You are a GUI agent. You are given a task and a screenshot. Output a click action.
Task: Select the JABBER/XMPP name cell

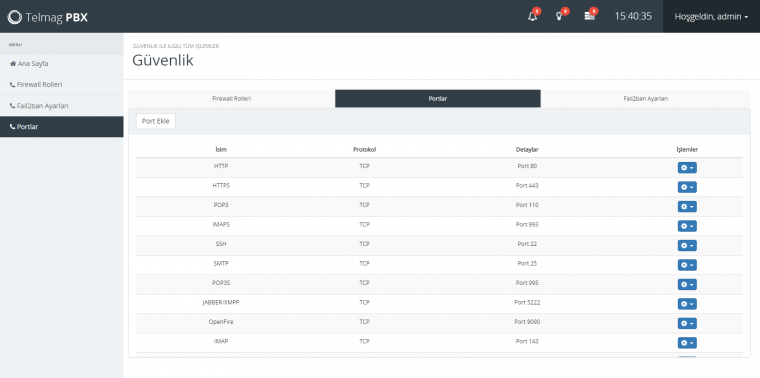pos(221,302)
